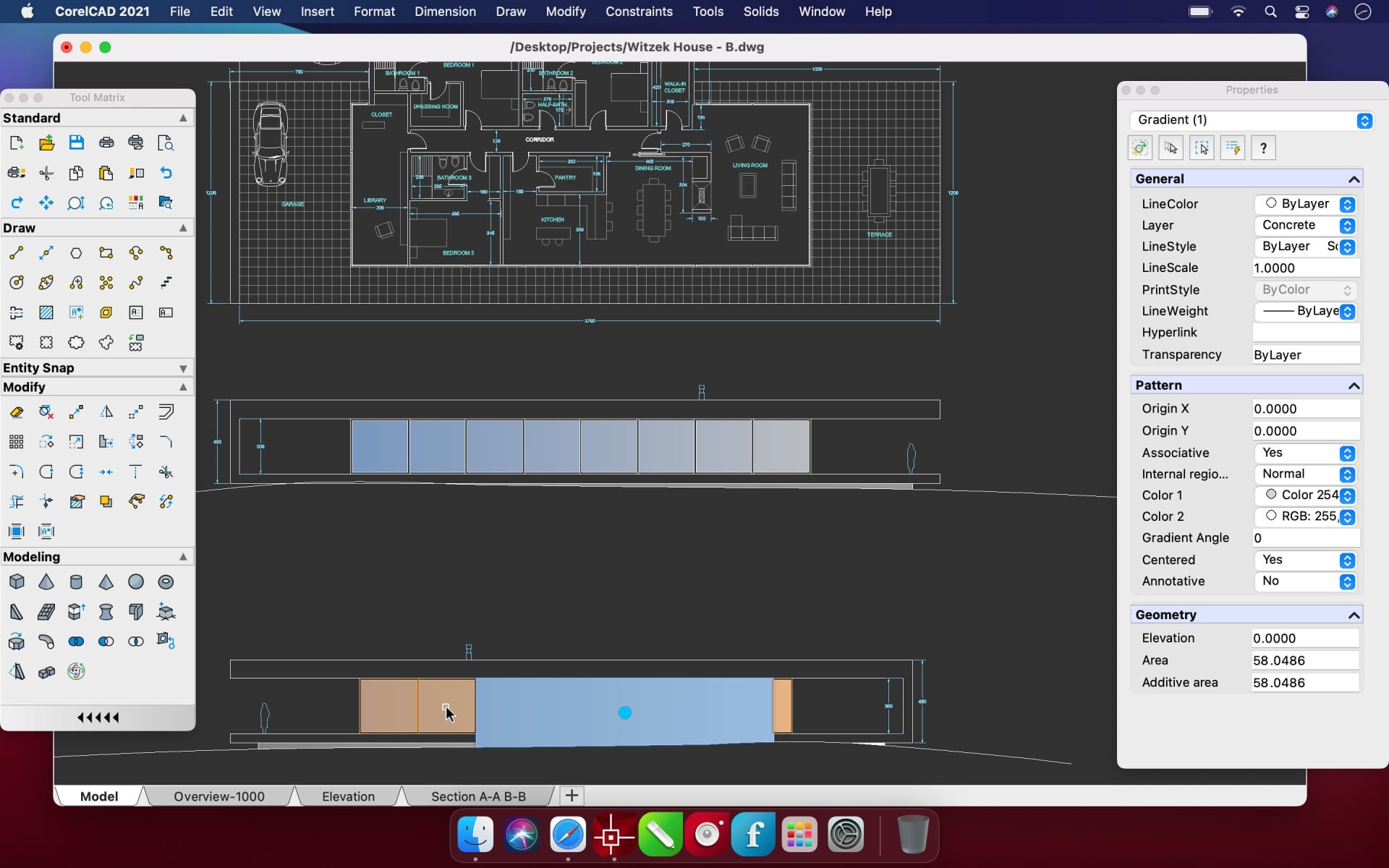Click the Redo arrow icon
The height and width of the screenshot is (868, 1389).
pos(17,203)
